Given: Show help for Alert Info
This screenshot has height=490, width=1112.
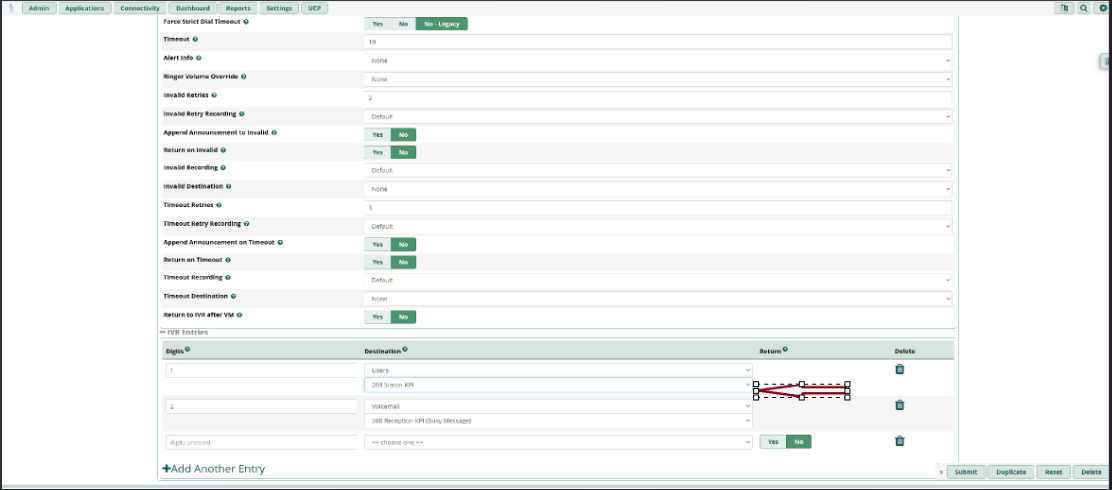Looking at the screenshot, I should [x=199, y=57].
